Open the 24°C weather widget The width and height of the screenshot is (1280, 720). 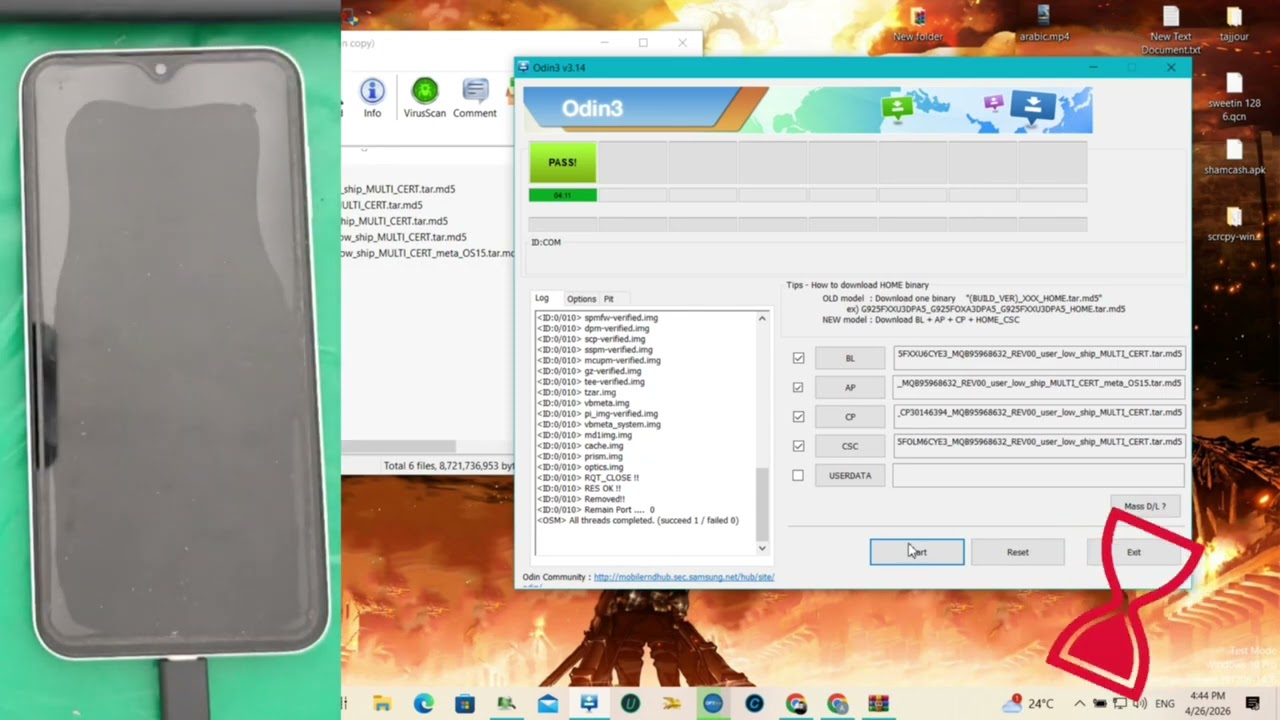click(1028, 703)
